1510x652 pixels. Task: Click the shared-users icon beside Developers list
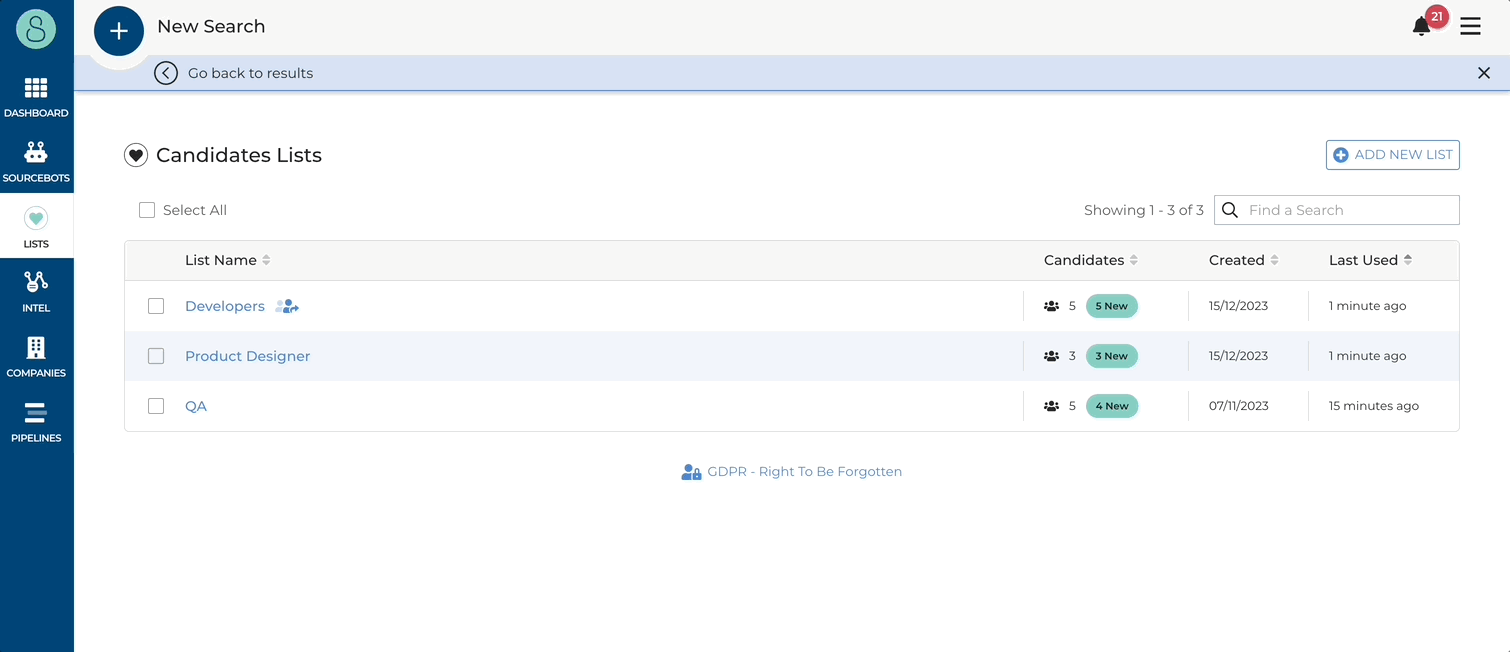(x=287, y=306)
